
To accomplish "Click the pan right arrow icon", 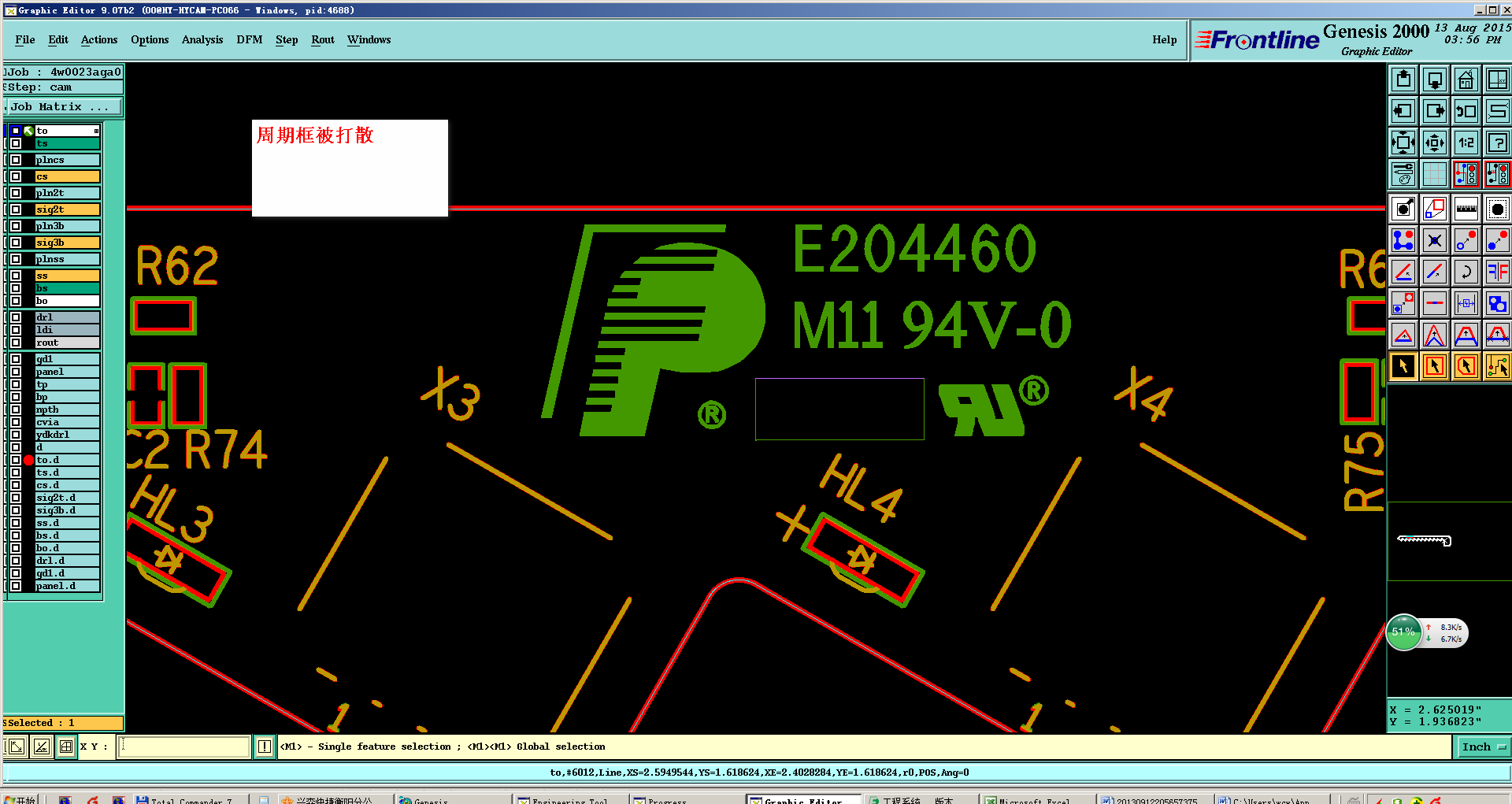I will pos(1435,111).
